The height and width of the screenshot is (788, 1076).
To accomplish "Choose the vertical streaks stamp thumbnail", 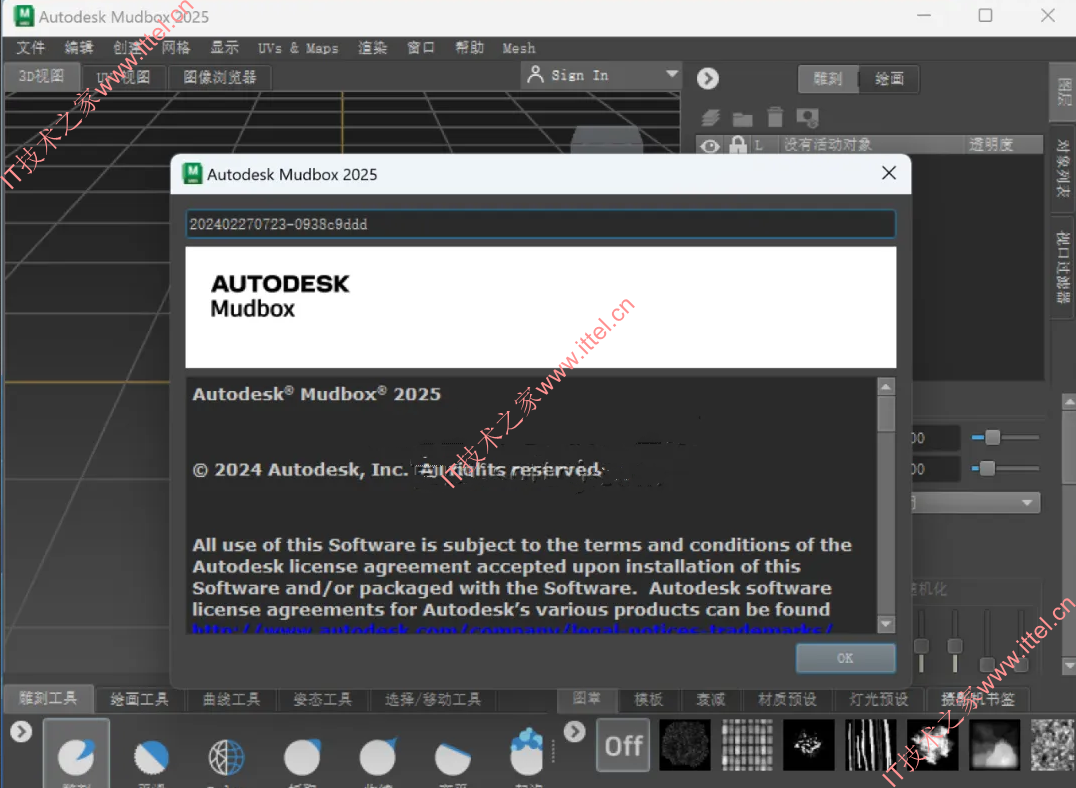I will click(x=870, y=745).
